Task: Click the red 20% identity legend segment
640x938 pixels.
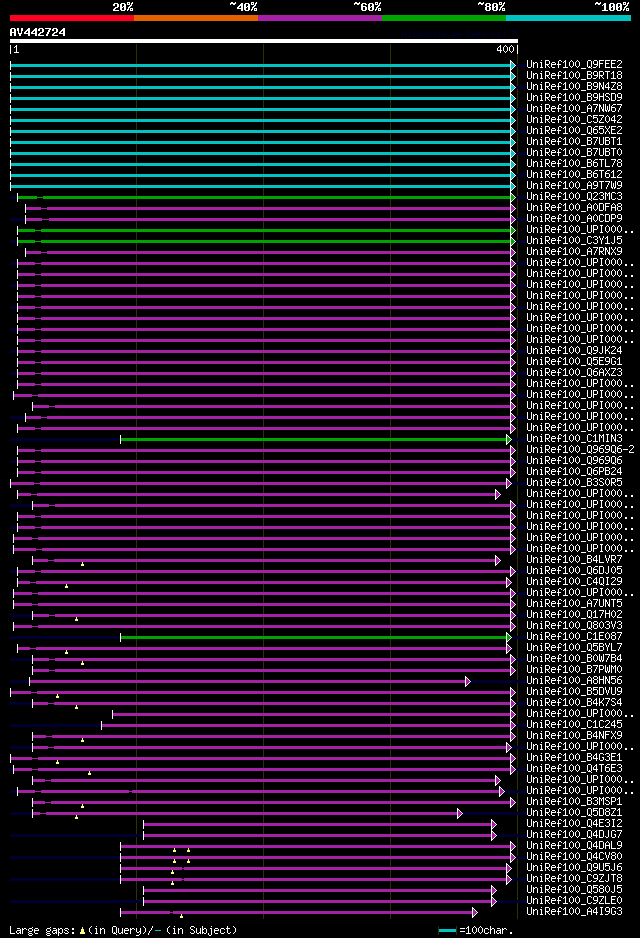Action: pyautogui.click(x=72, y=18)
